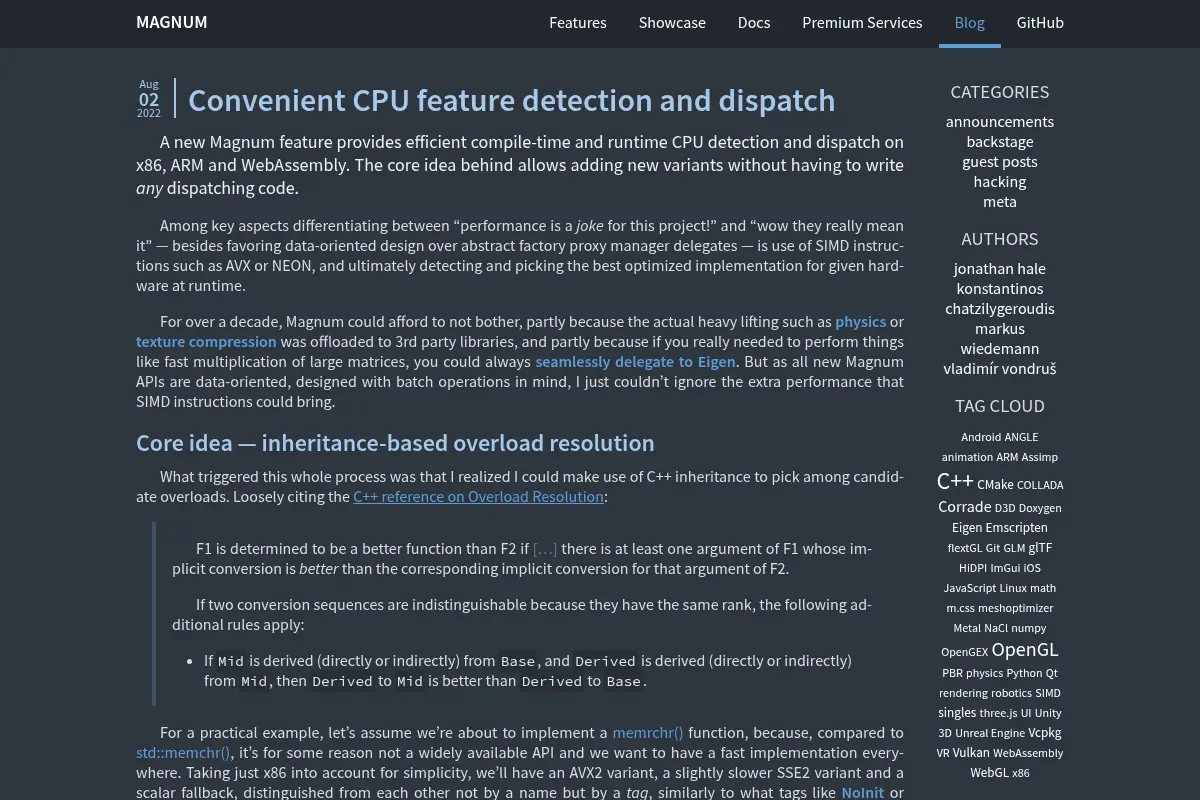
Task: Click the JavaScript tag
Action: (970, 588)
